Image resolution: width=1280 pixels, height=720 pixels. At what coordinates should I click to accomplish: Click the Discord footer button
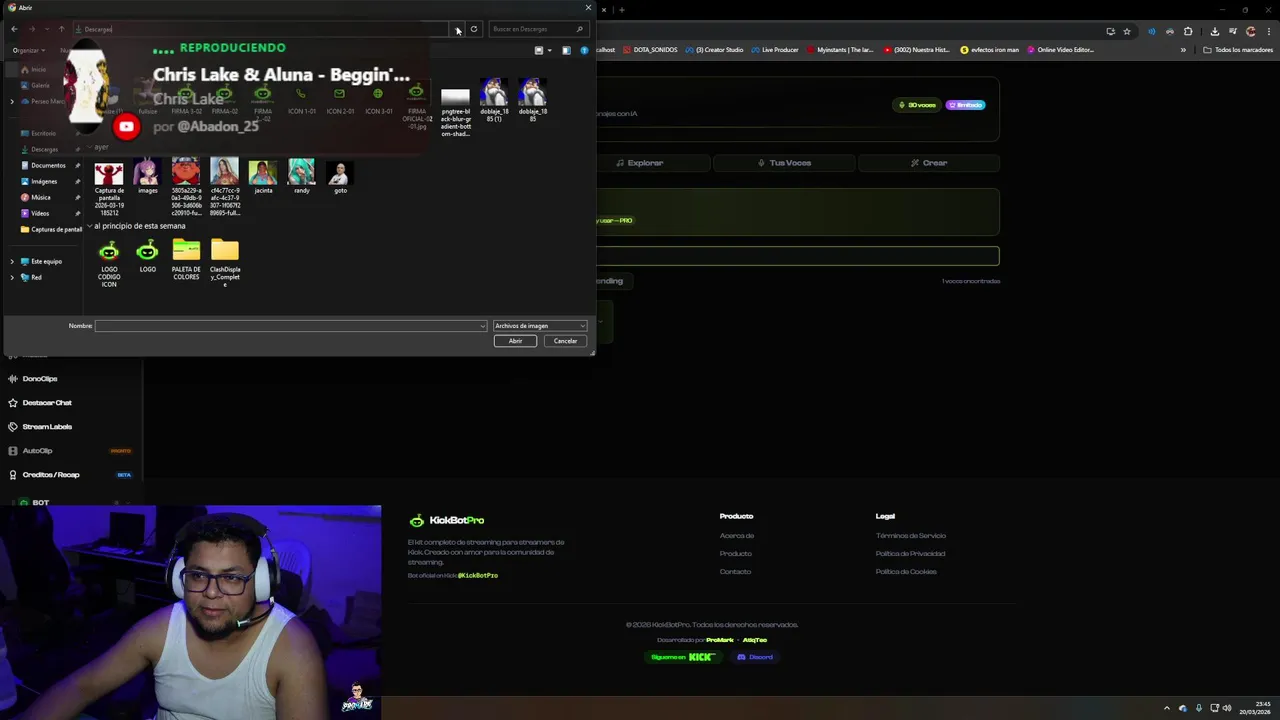[x=755, y=657]
